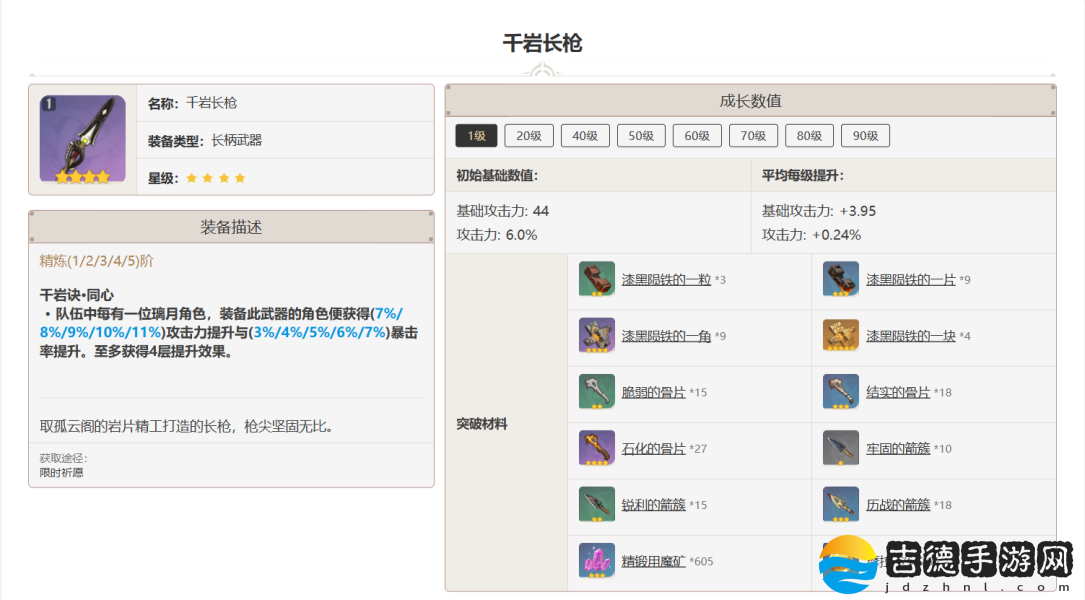
Task: Click the 脆弱的骨片 material icon
Action: click(597, 392)
